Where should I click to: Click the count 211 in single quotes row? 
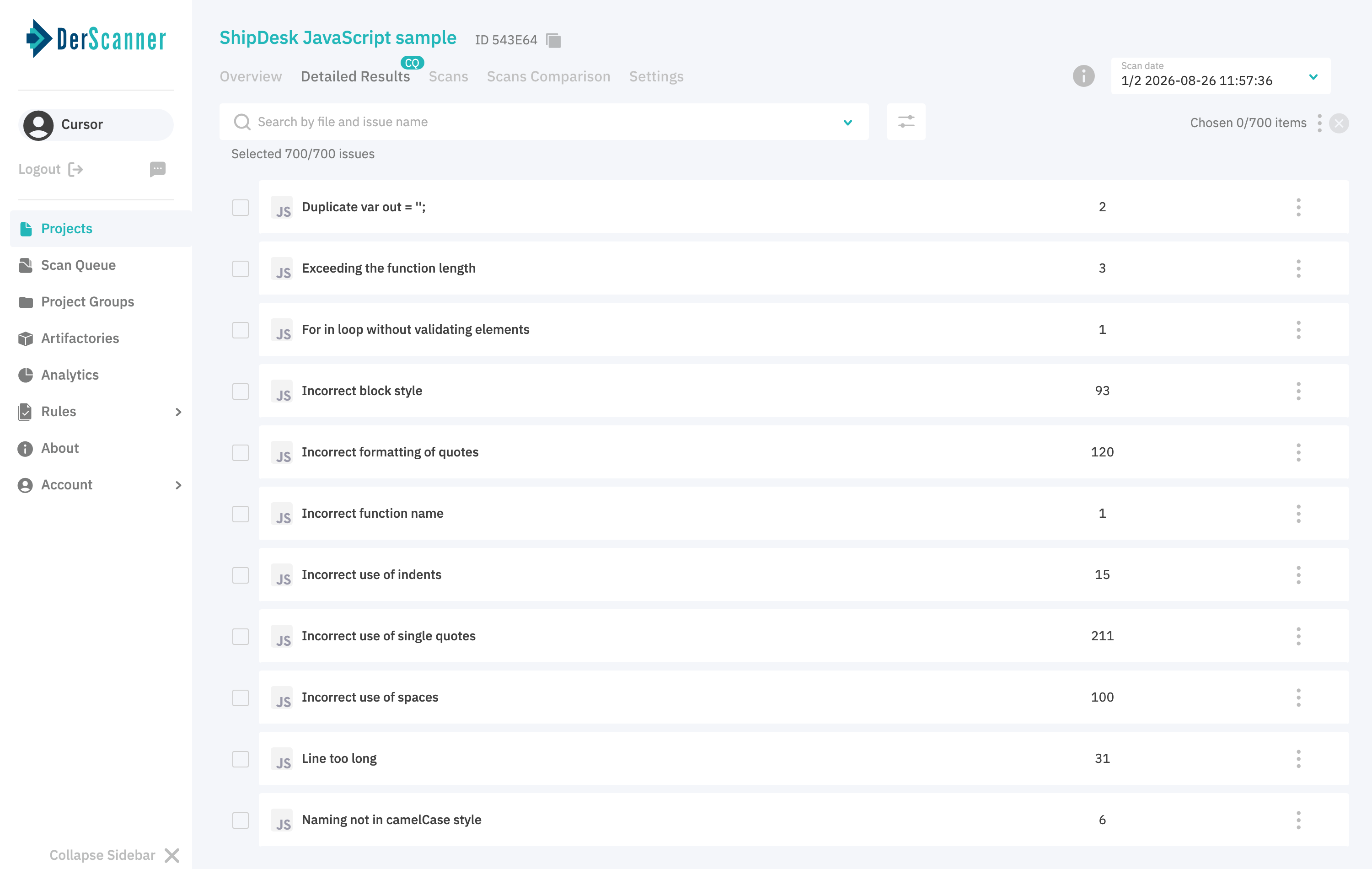pyautogui.click(x=1102, y=636)
